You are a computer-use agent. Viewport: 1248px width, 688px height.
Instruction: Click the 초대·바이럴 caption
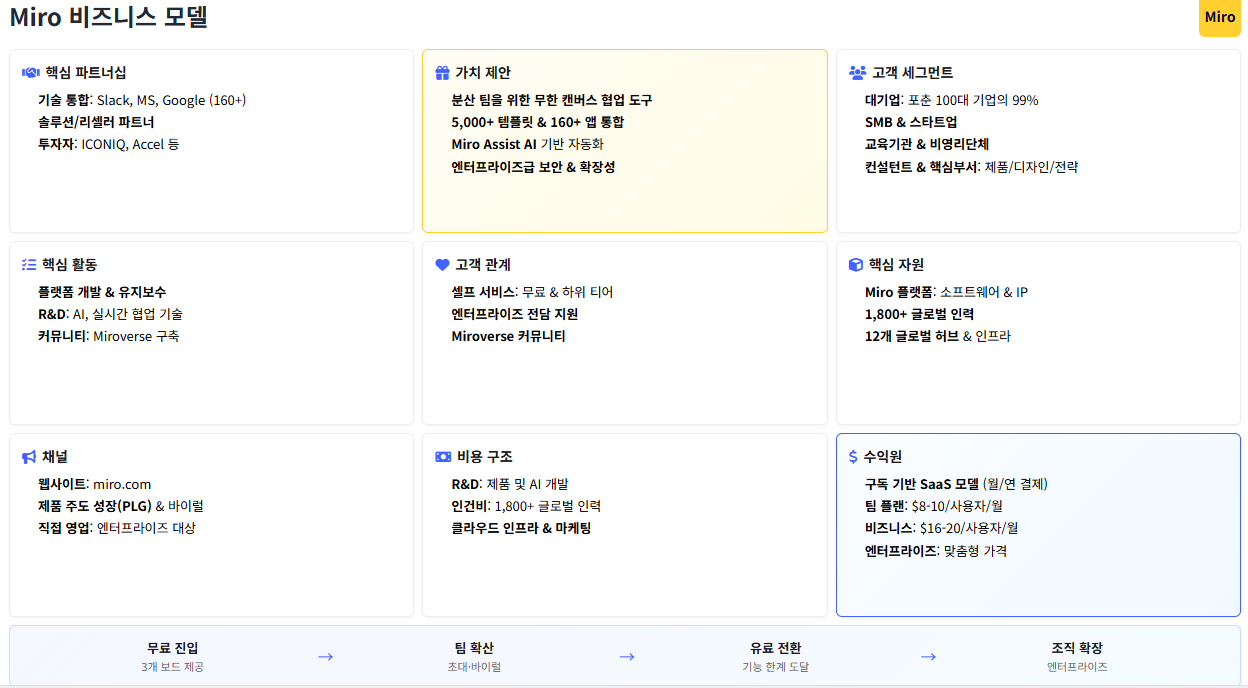(x=474, y=667)
